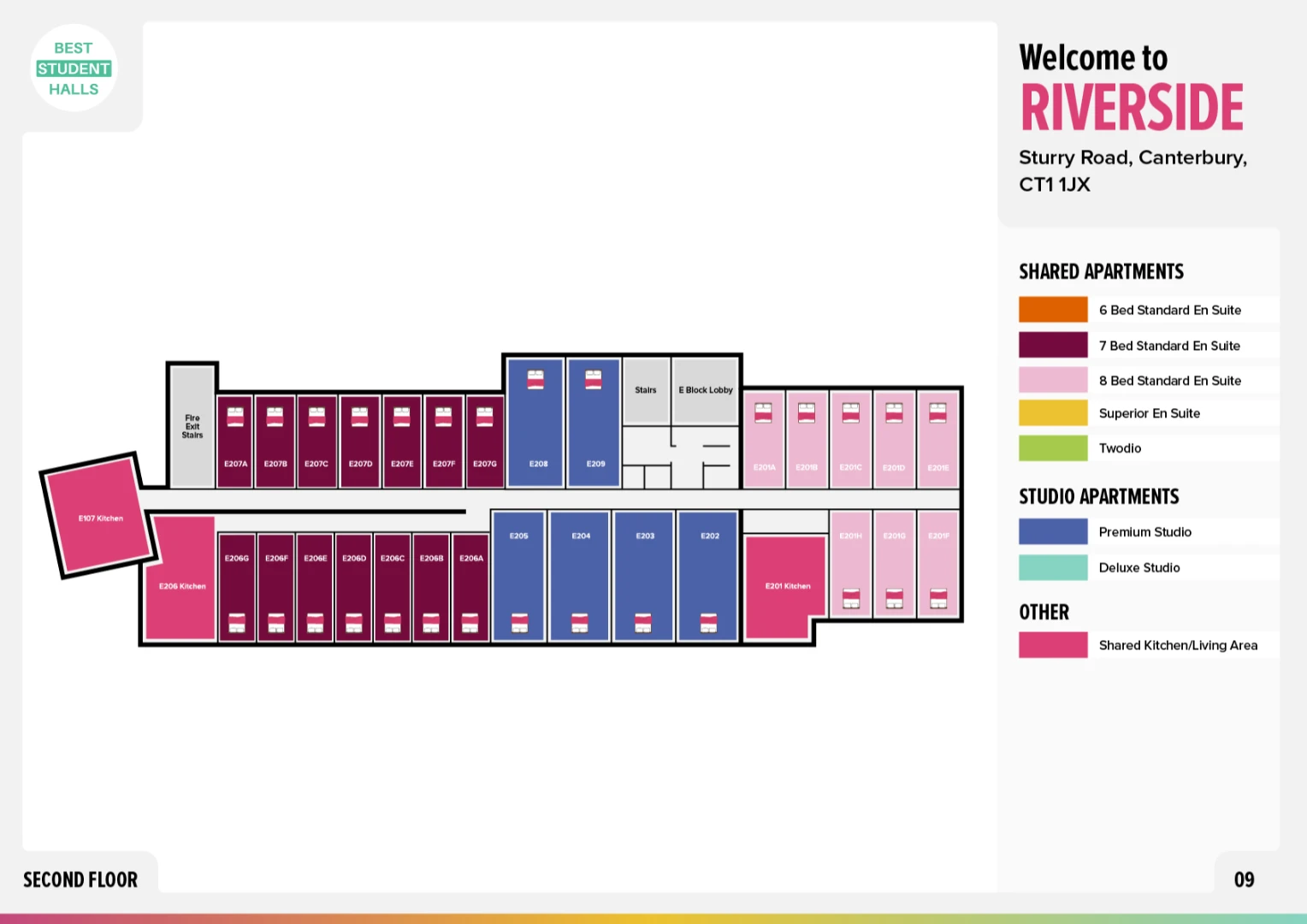Click the bed icon in room E207F

[x=443, y=417]
